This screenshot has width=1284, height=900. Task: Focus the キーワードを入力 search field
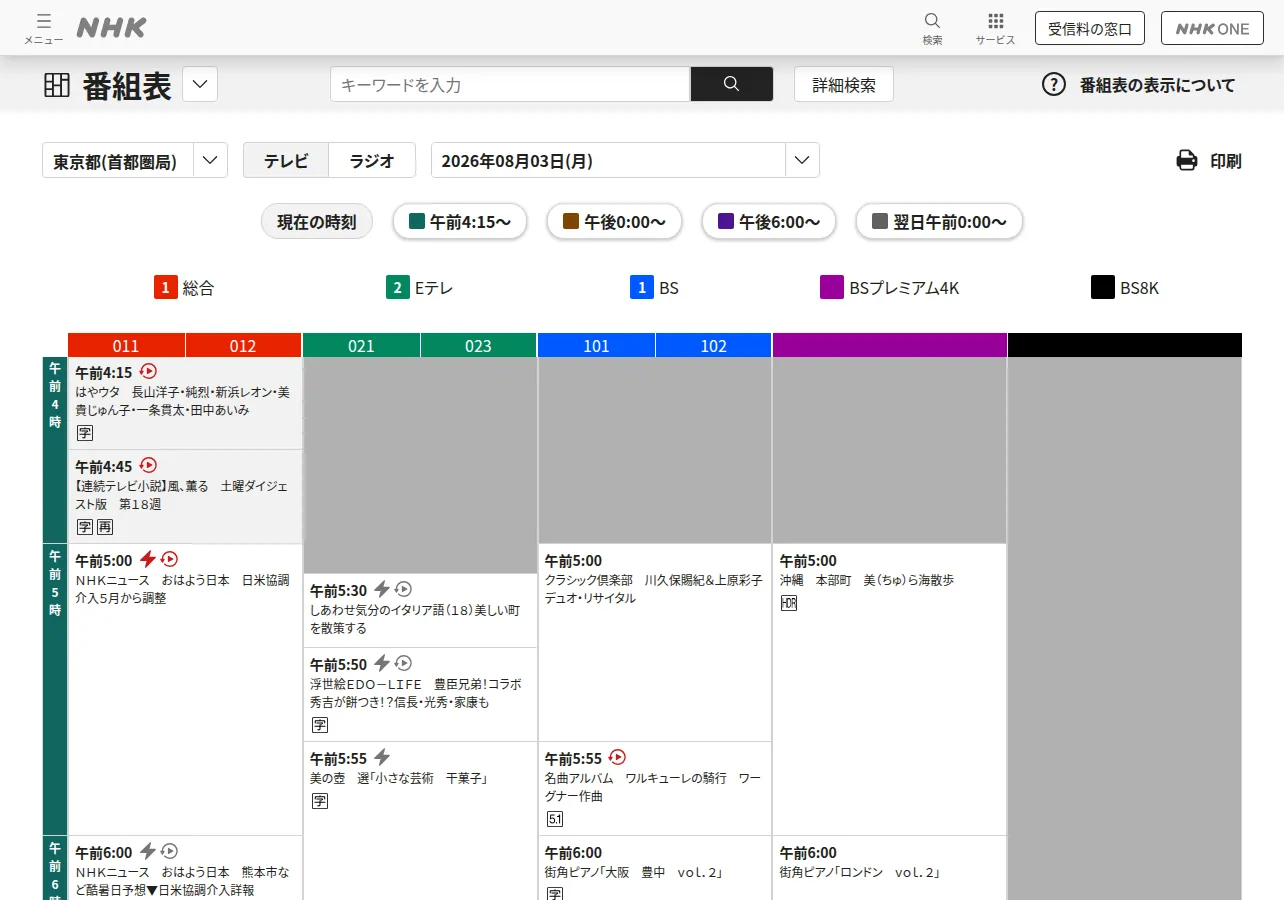point(510,84)
